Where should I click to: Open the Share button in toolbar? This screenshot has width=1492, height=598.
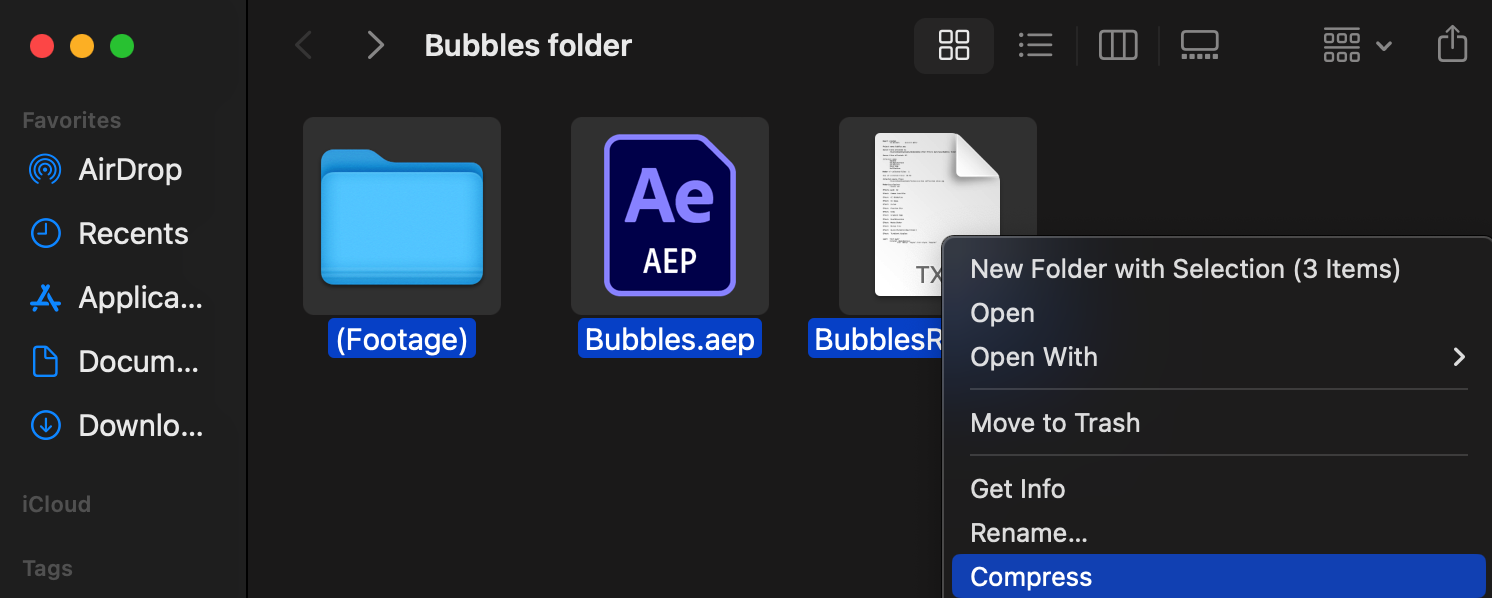tap(1451, 45)
